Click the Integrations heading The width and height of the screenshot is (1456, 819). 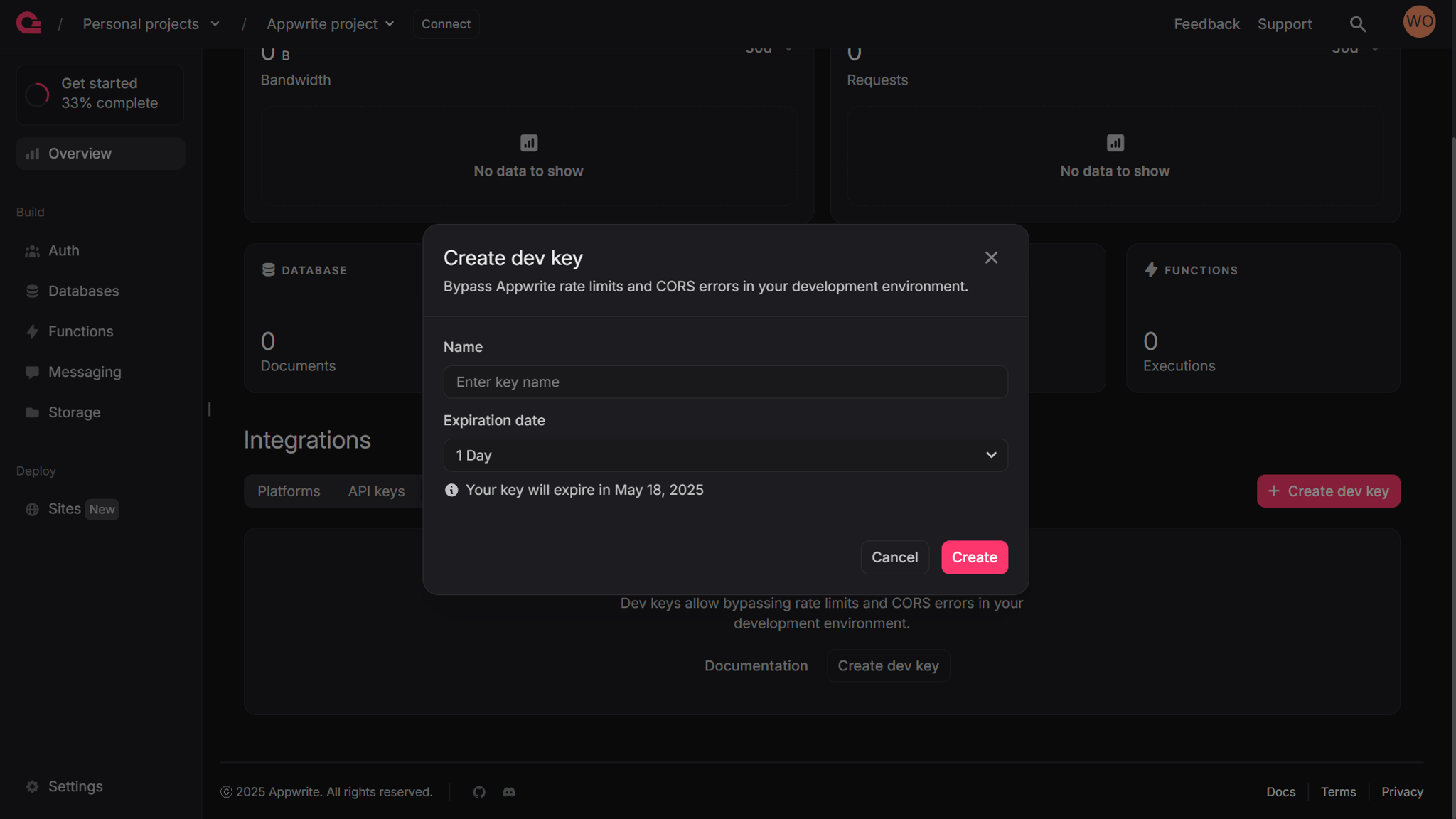click(307, 440)
